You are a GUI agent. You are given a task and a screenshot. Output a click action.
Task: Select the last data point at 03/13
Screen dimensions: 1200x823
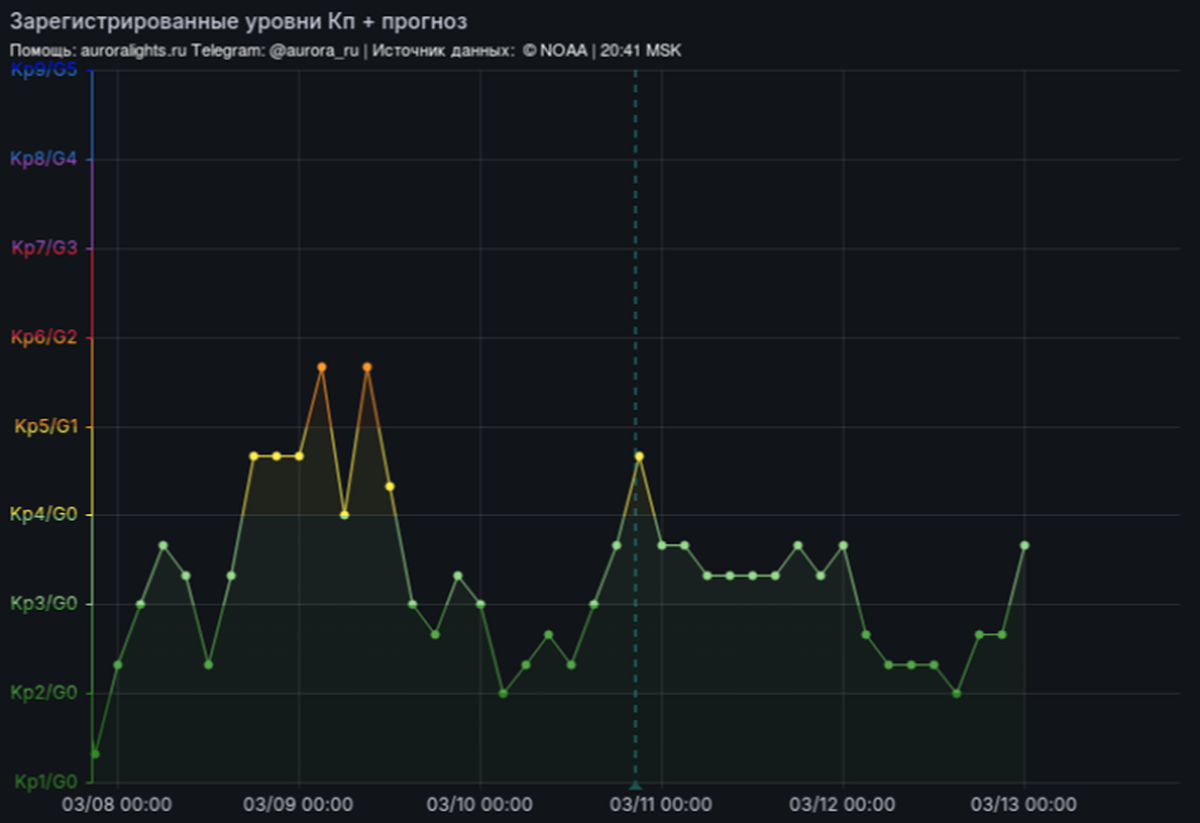1024,545
